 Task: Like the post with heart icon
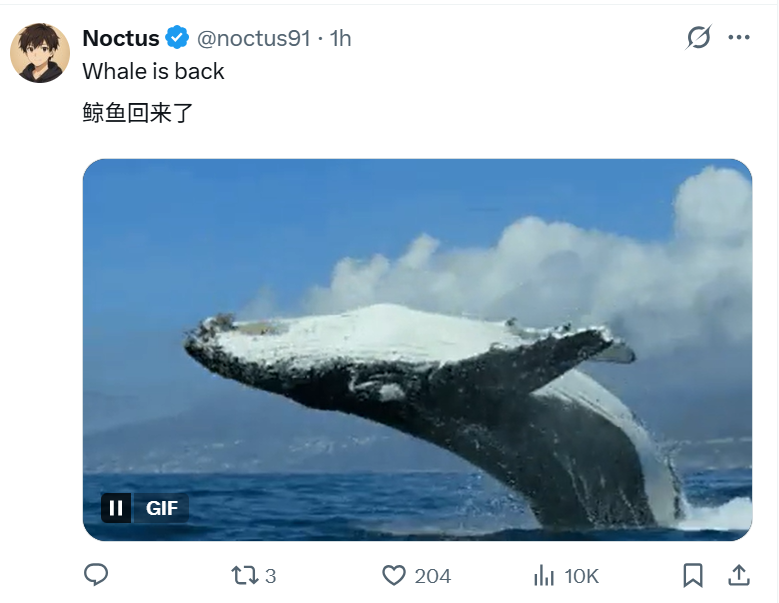pos(394,576)
